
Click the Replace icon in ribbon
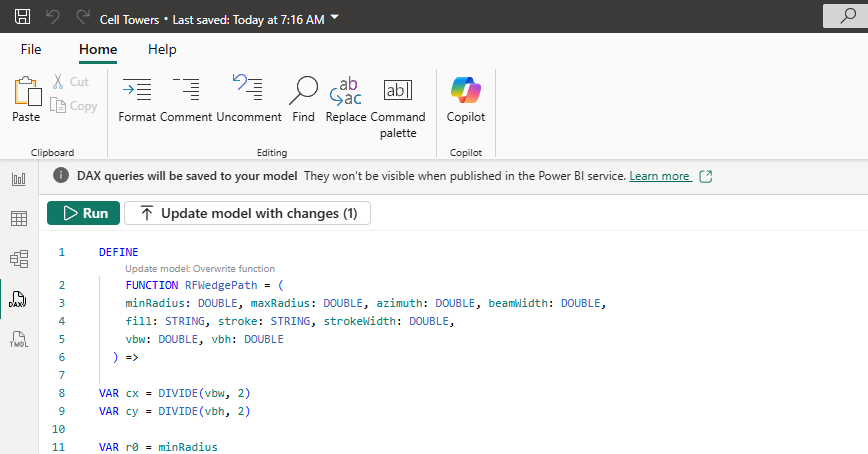pos(346,100)
